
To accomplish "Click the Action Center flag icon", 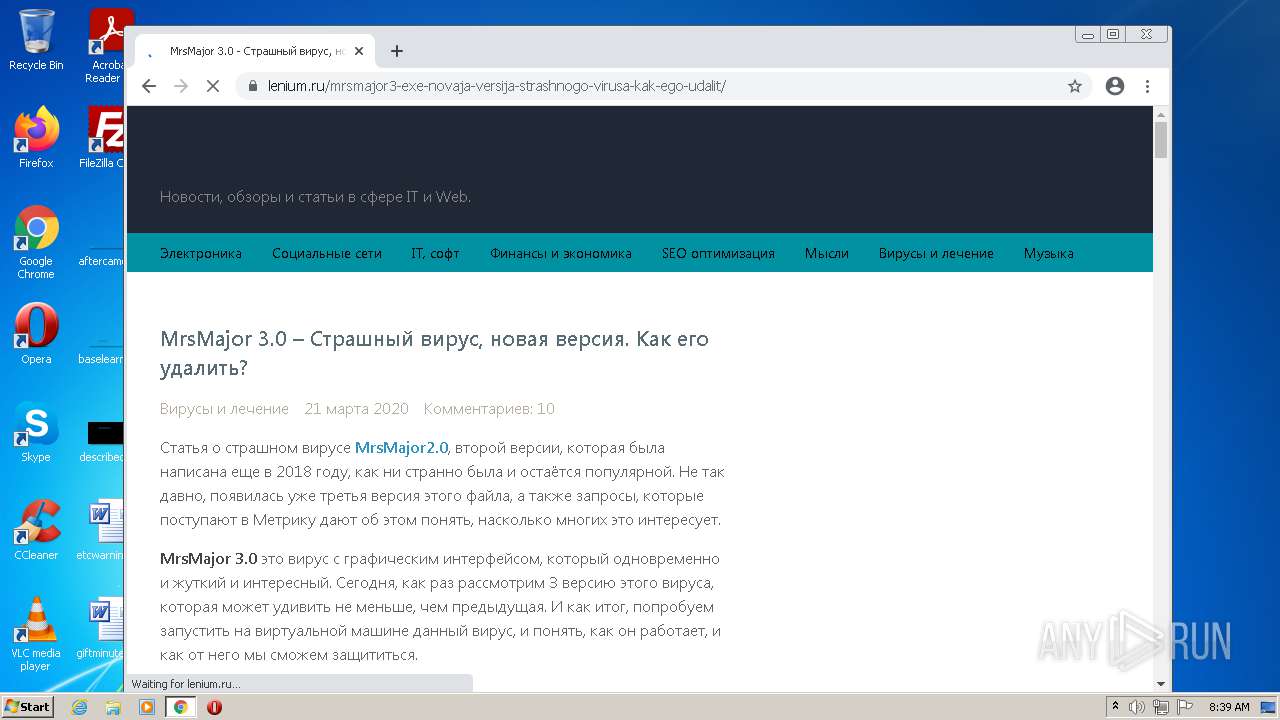I will pos(1184,707).
